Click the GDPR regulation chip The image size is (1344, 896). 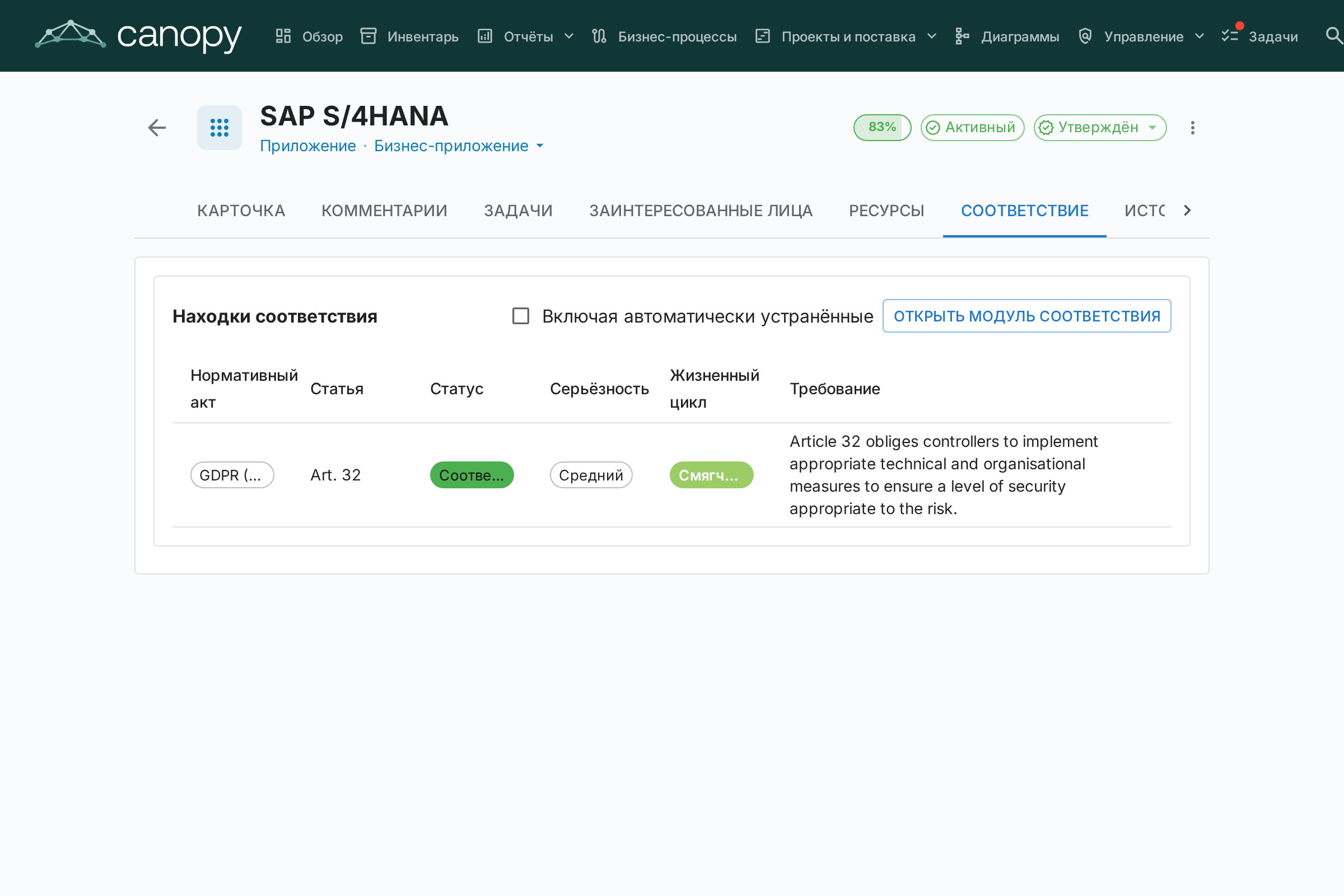(232, 475)
